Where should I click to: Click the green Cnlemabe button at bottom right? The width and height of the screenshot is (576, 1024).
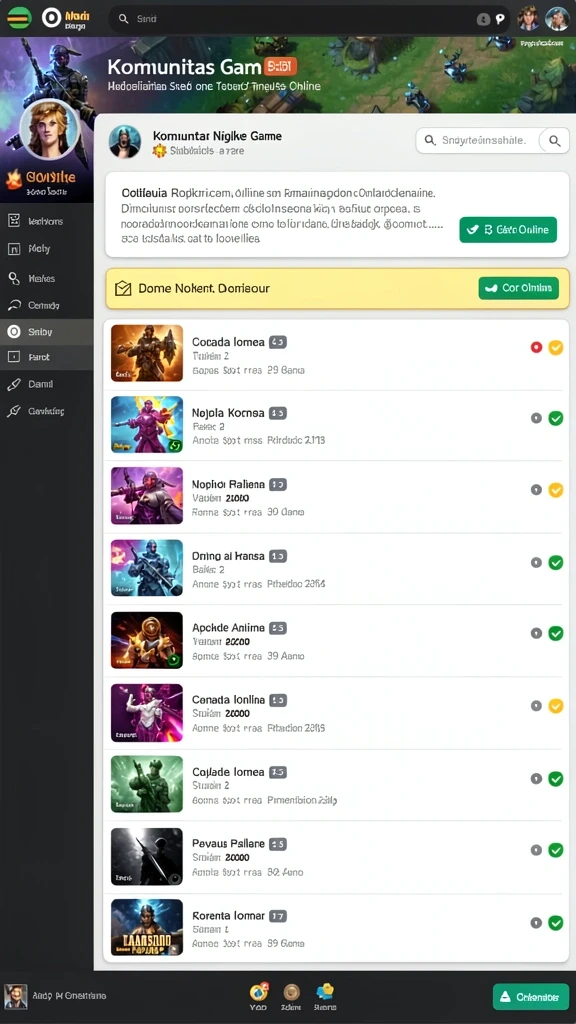(x=530, y=997)
